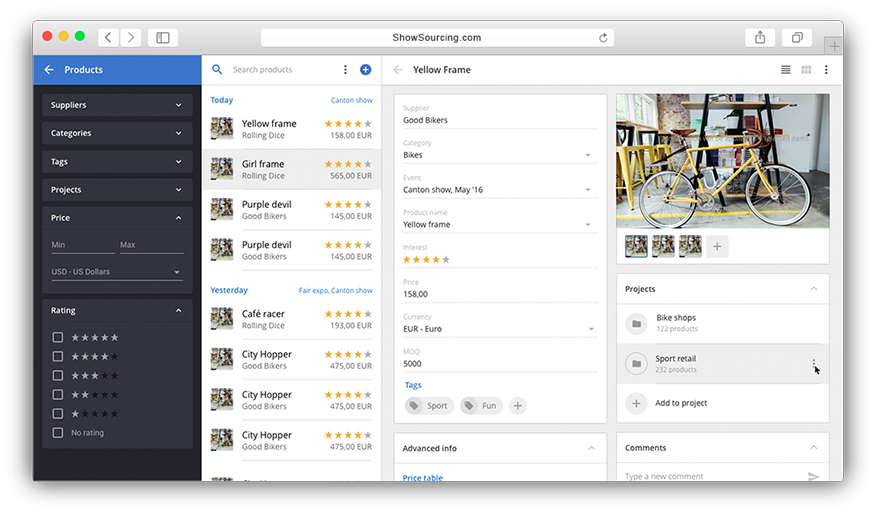The height and width of the screenshot is (514, 876).
Task: Collapse the Price filter section
Action: [179, 218]
